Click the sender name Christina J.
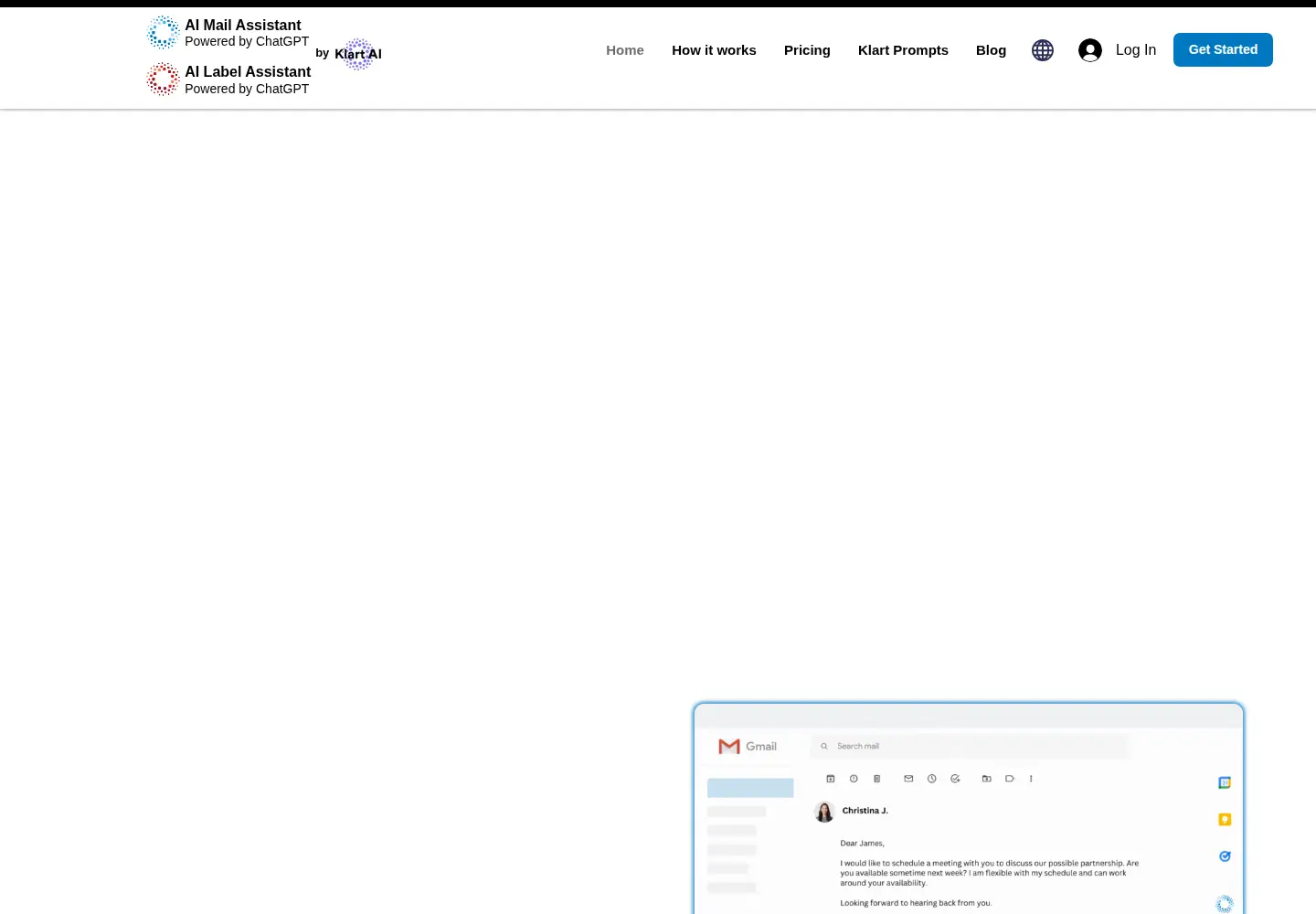The width and height of the screenshot is (1316, 914). pyautogui.click(x=865, y=811)
